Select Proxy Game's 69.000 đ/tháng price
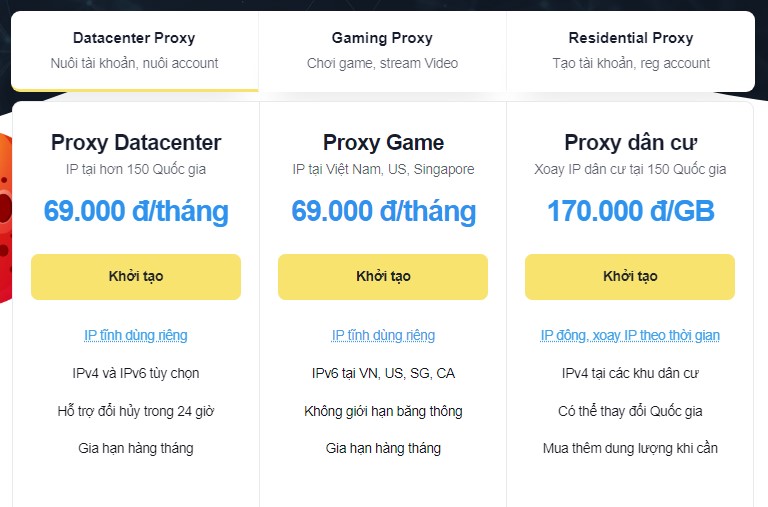 point(383,211)
